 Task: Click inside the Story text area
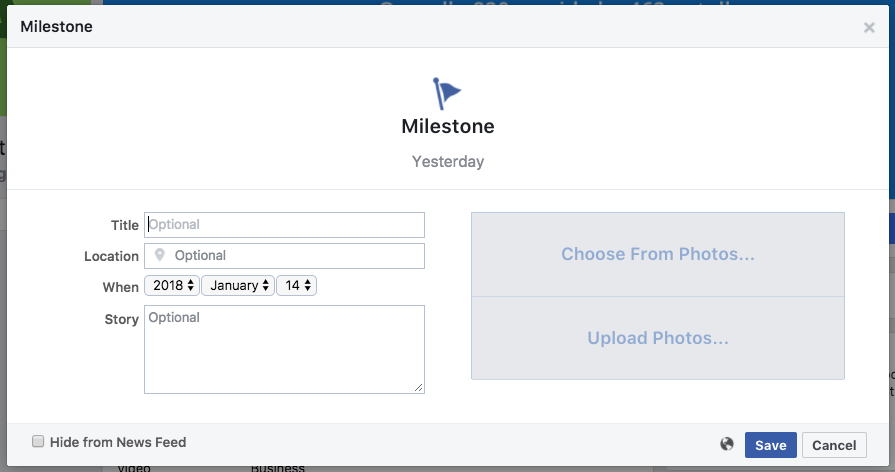pyautogui.click(x=284, y=349)
